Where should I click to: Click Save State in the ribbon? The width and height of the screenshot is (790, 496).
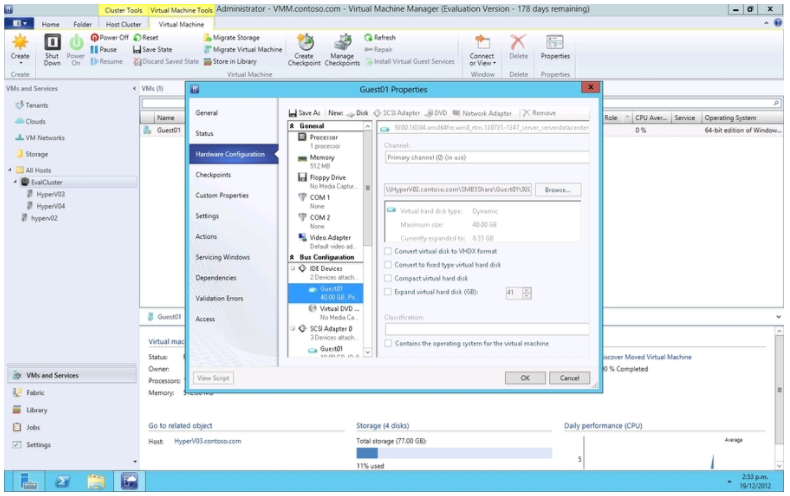pos(153,49)
